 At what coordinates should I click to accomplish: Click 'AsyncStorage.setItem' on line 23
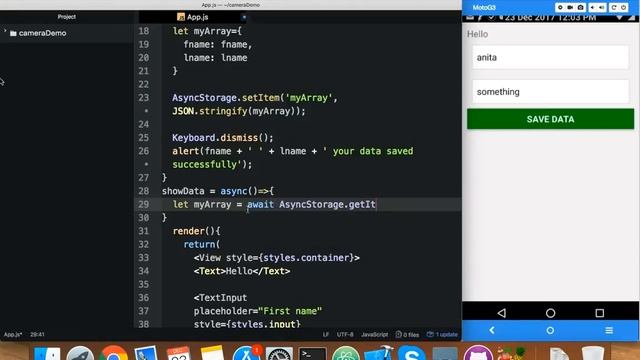(226, 98)
